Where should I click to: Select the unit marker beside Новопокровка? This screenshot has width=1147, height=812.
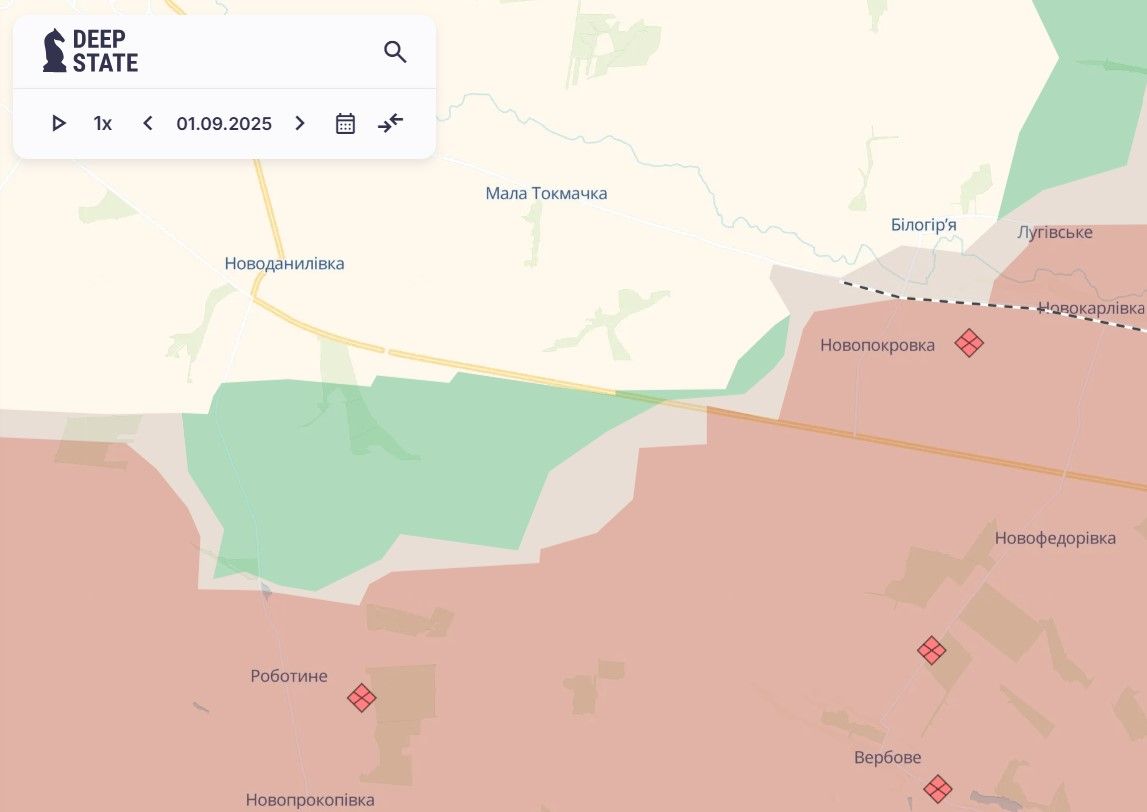coord(968,343)
